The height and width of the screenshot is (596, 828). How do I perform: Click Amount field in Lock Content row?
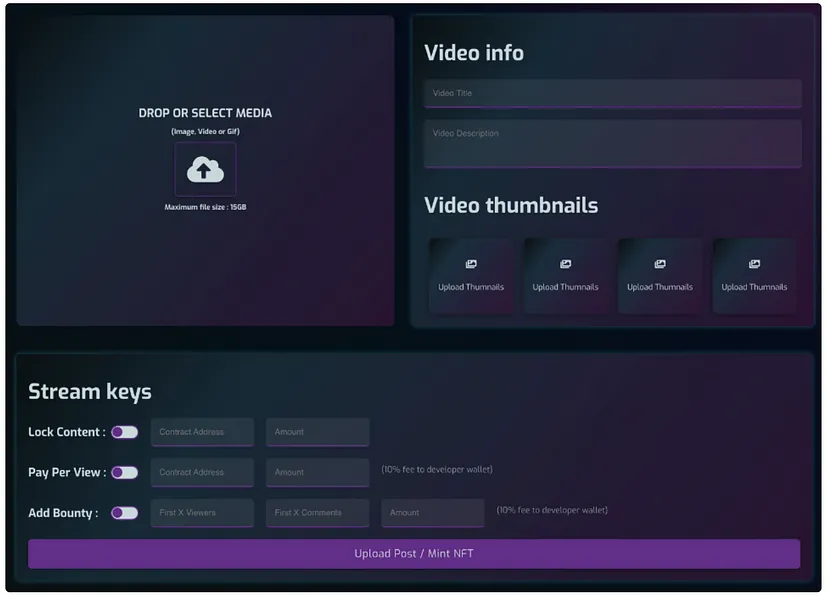[x=317, y=432]
